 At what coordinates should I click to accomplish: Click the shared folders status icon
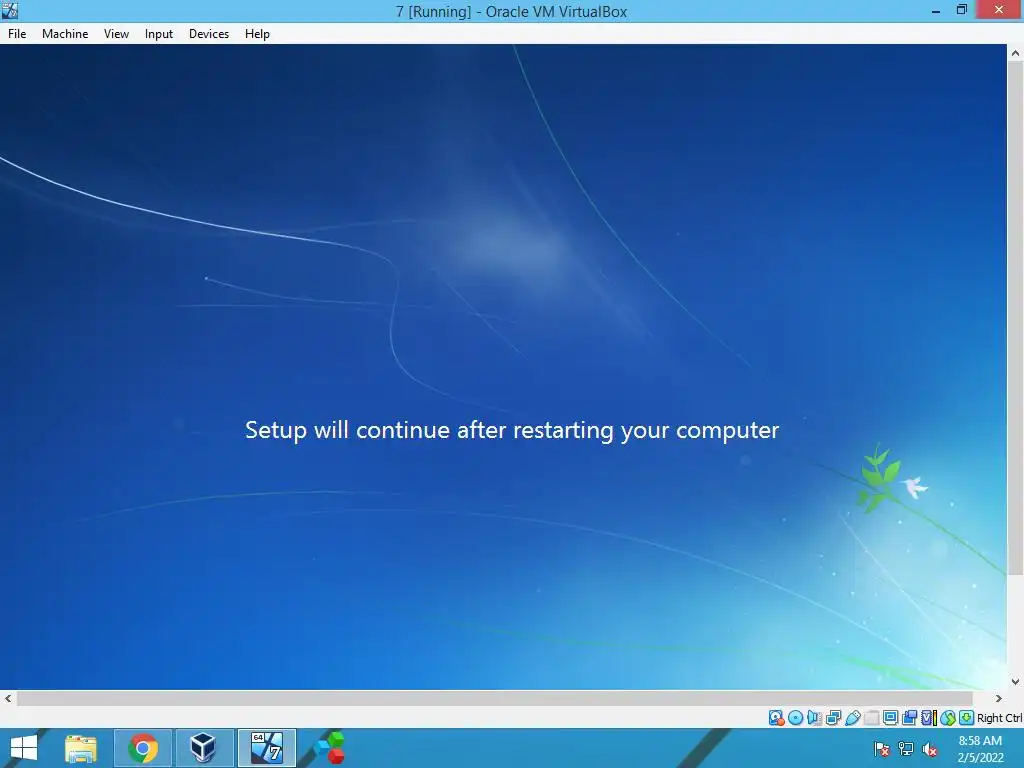tap(872, 718)
